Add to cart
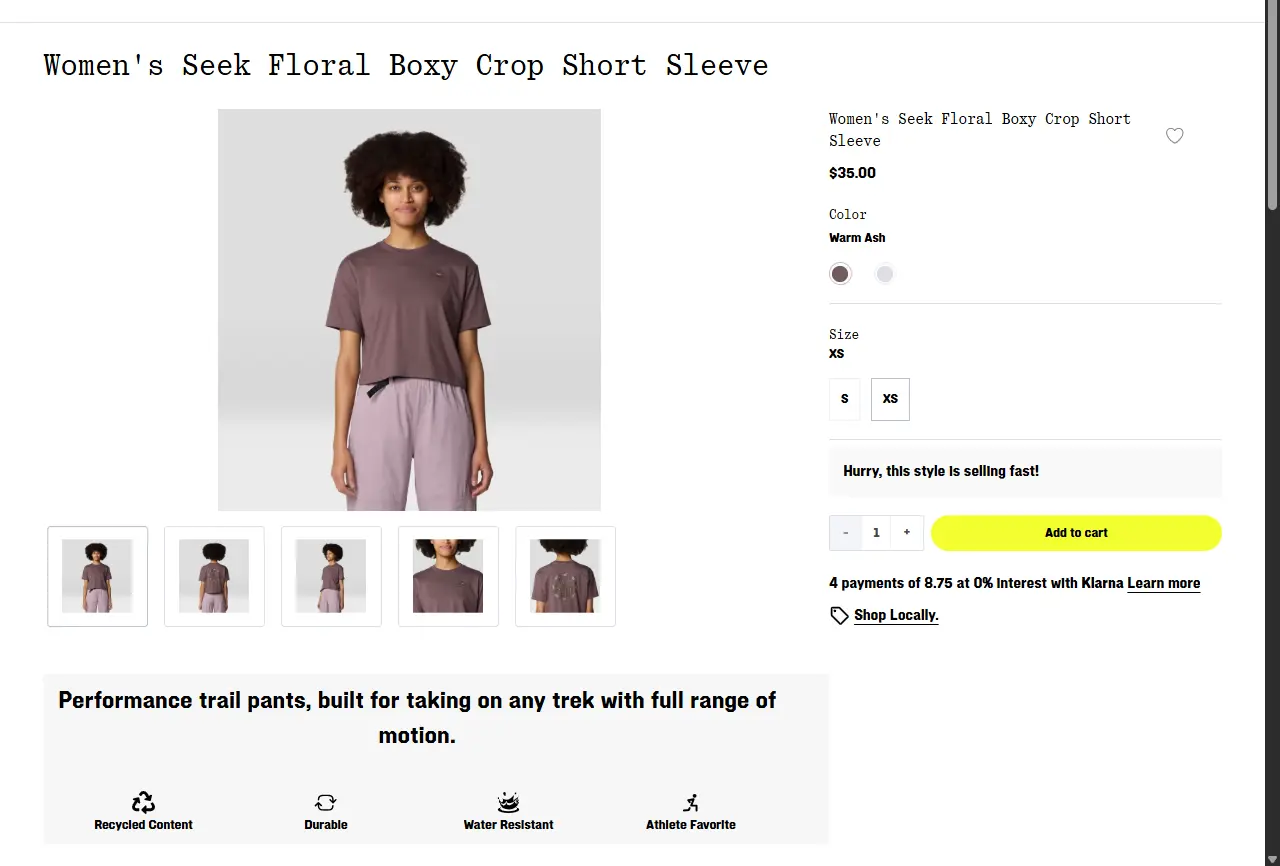 point(1076,533)
